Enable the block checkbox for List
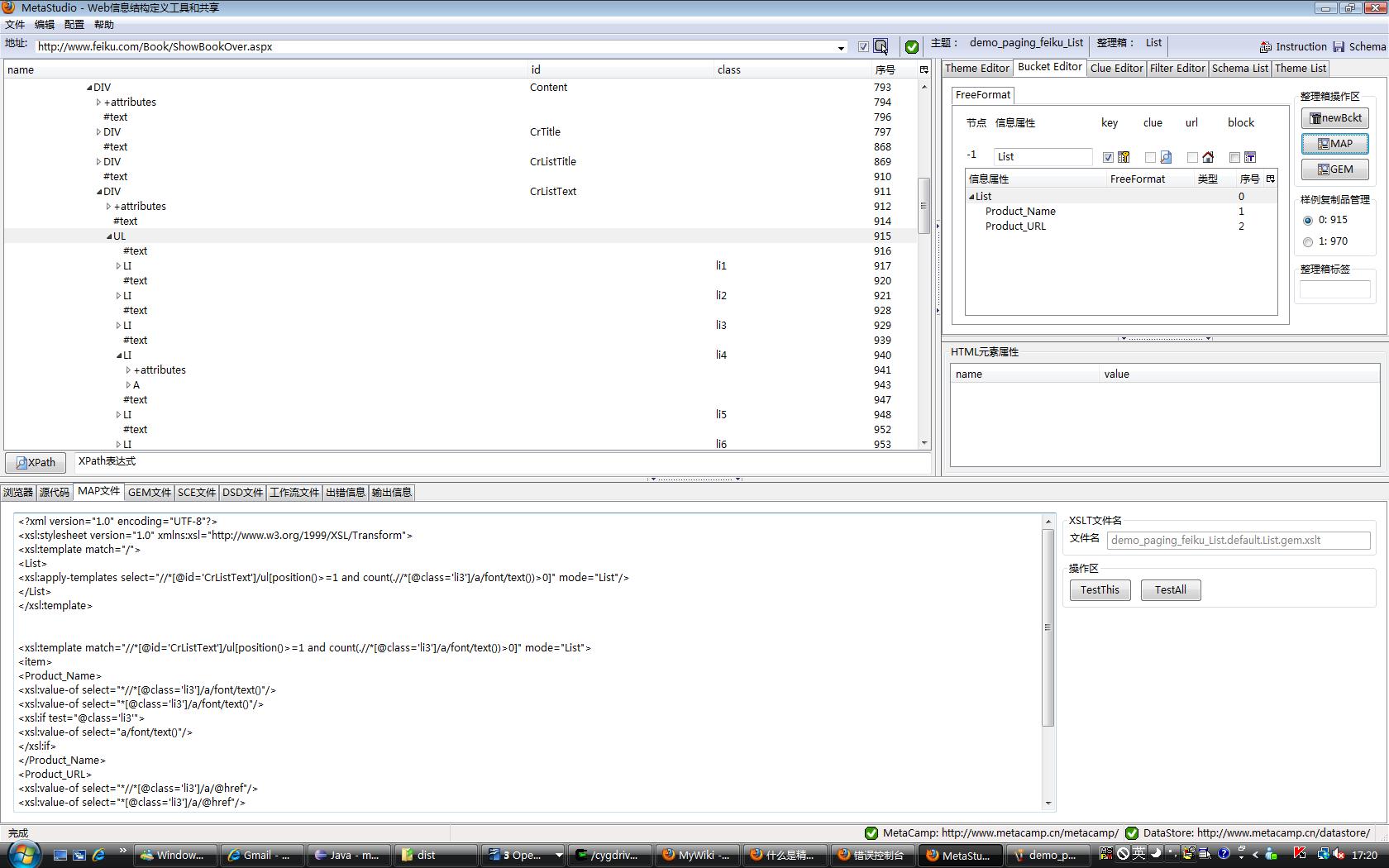 (1234, 157)
